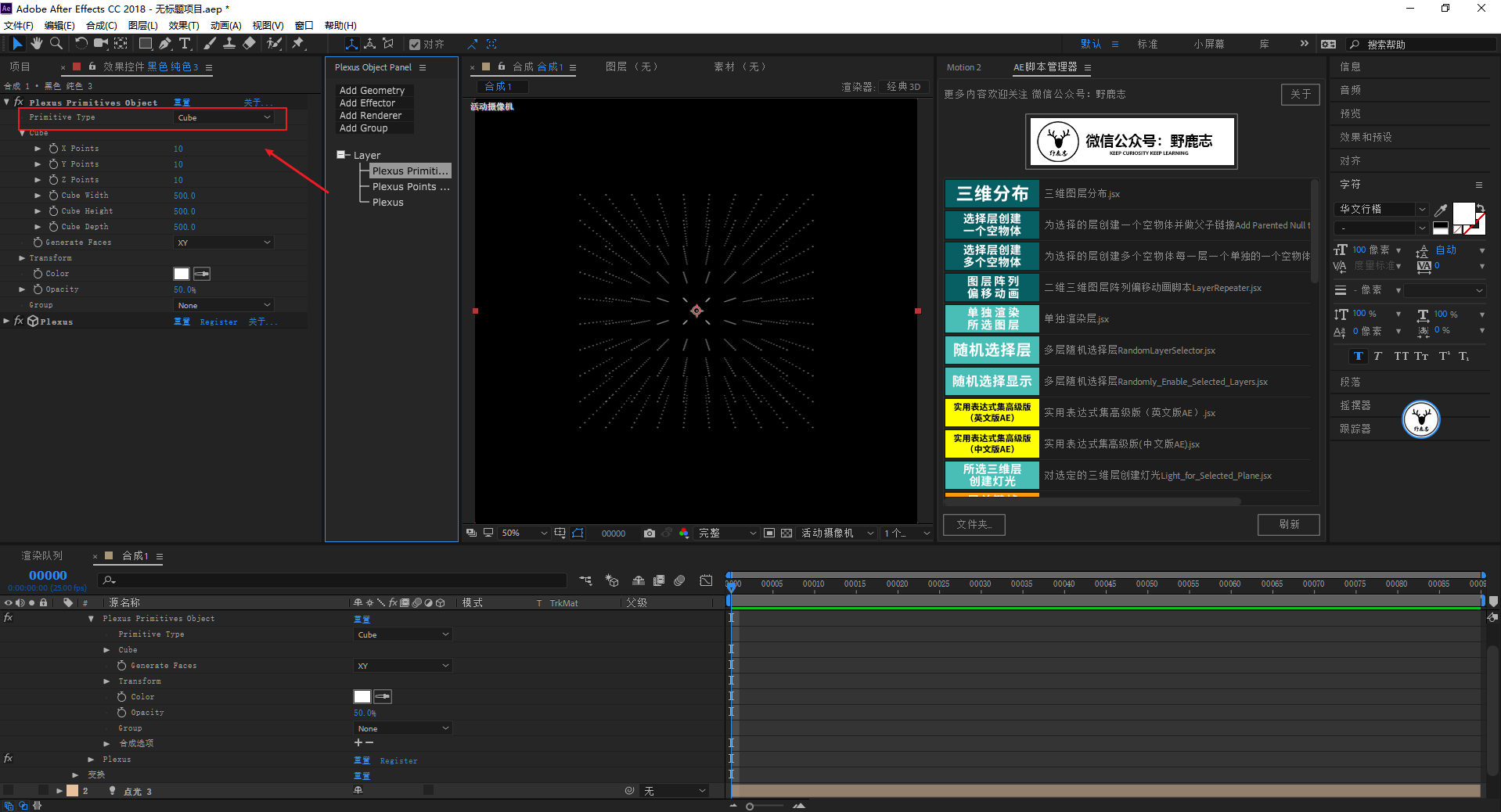Click the Rotation tool

tap(81, 44)
